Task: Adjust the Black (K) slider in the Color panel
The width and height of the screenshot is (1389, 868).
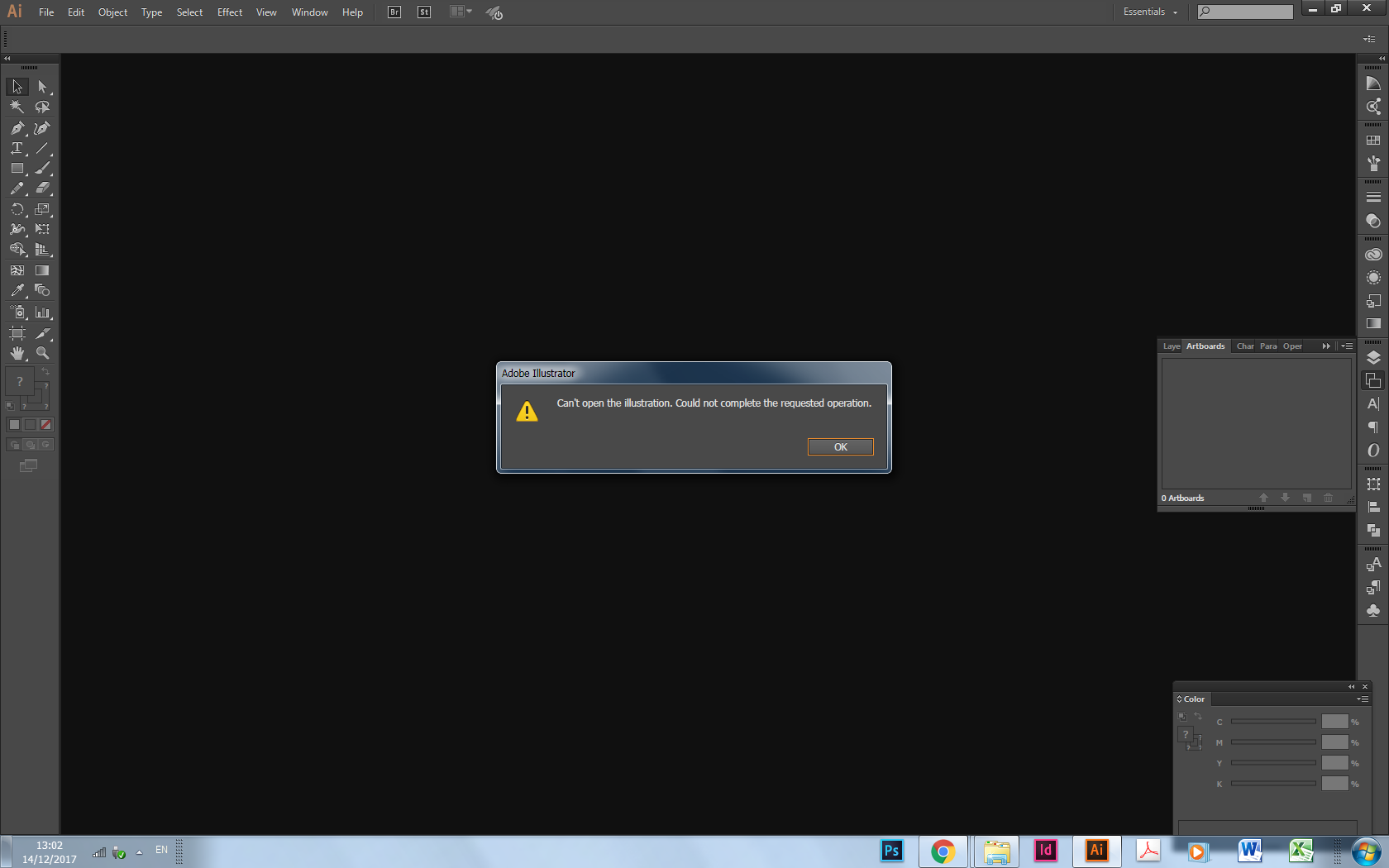Action: tap(1273, 784)
